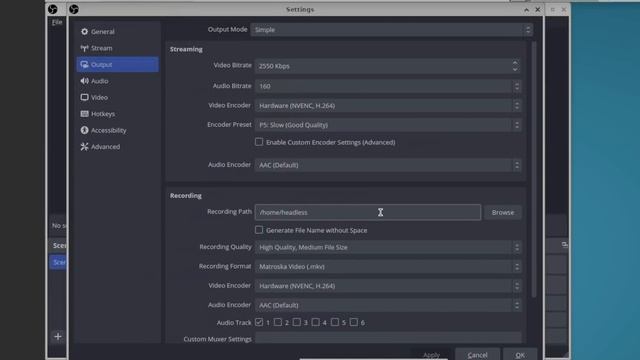640x360 pixels.
Task: Click the OBS logo in main window titlebar
Action: pyautogui.click(x=52, y=9)
